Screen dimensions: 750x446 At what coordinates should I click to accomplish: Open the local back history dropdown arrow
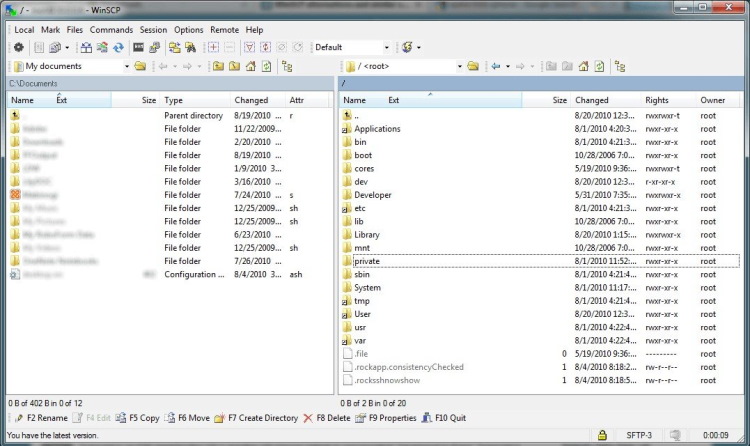pos(175,66)
